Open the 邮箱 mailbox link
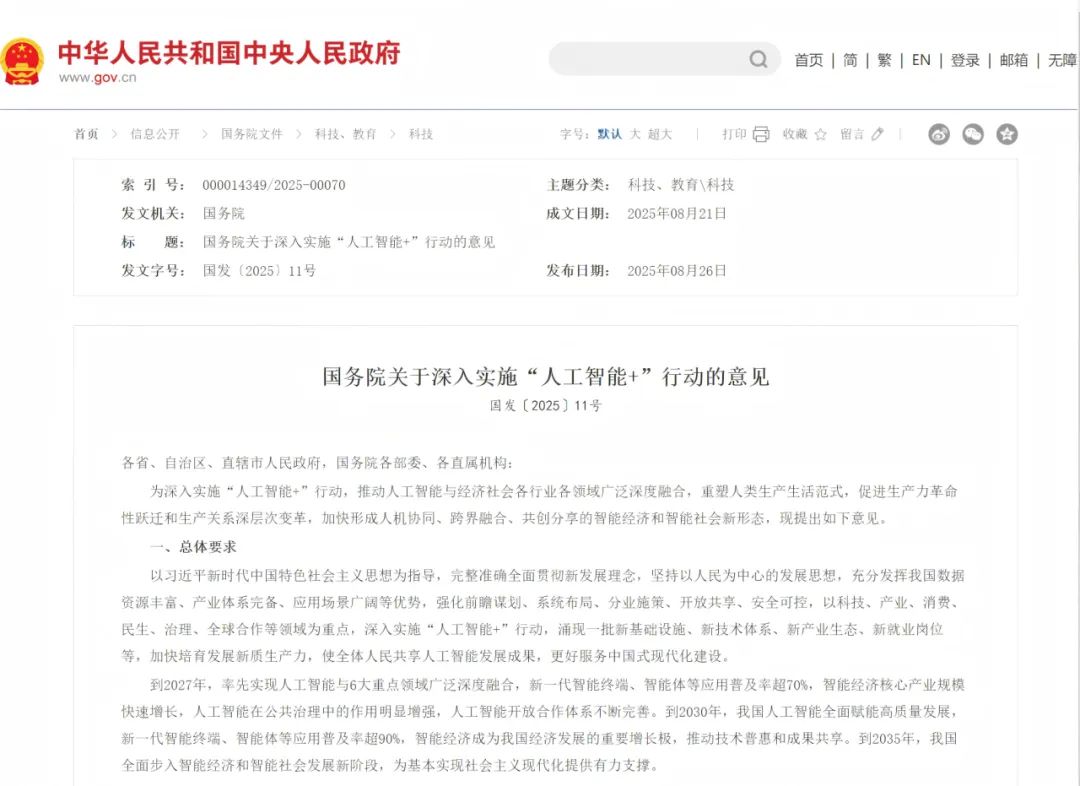Image resolution: width=1080 pixels, height=786 pixels. pyautogui.click(x=1013, y=60)
